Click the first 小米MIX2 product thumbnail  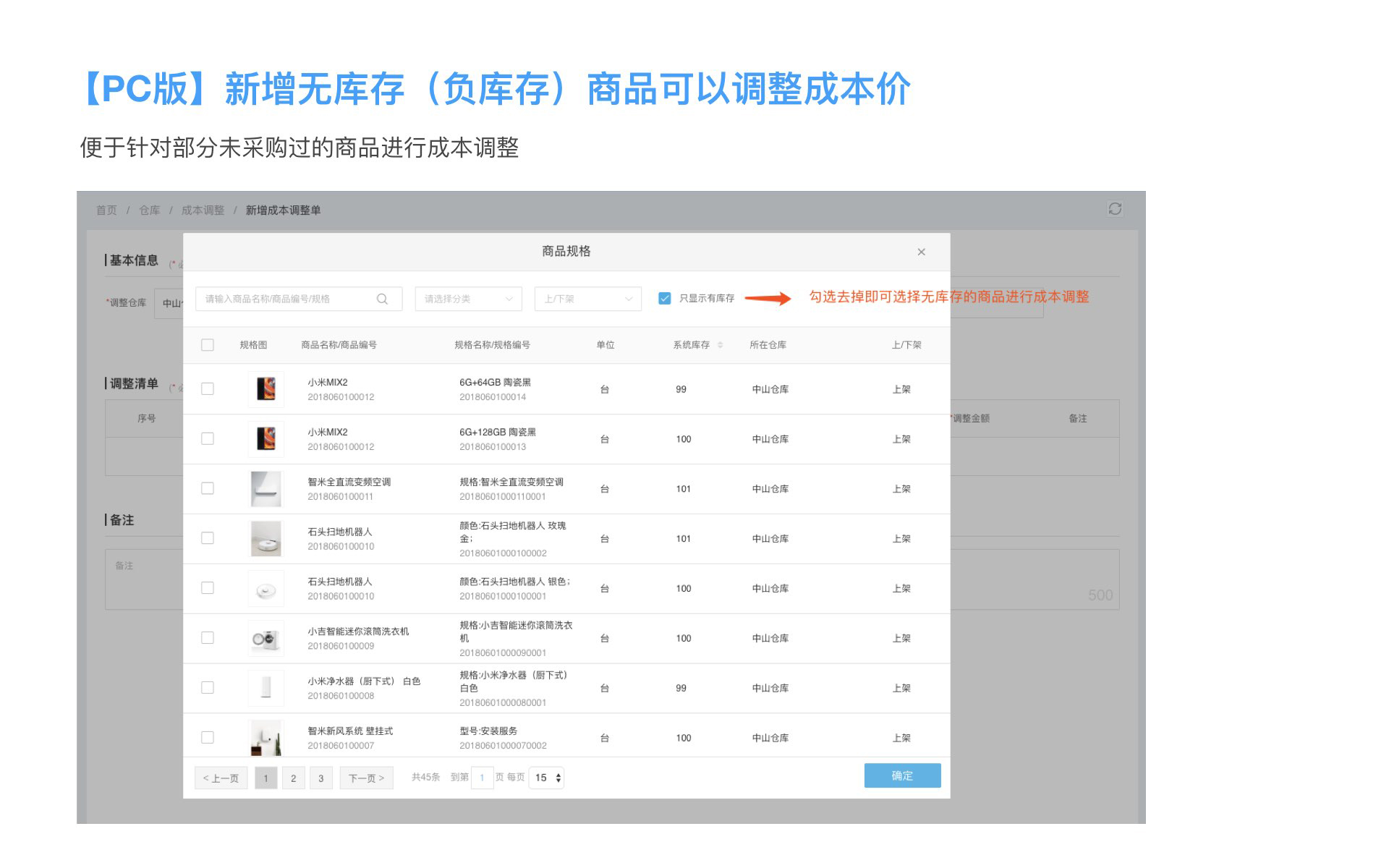pyautogui.click(x=266, y=389)
